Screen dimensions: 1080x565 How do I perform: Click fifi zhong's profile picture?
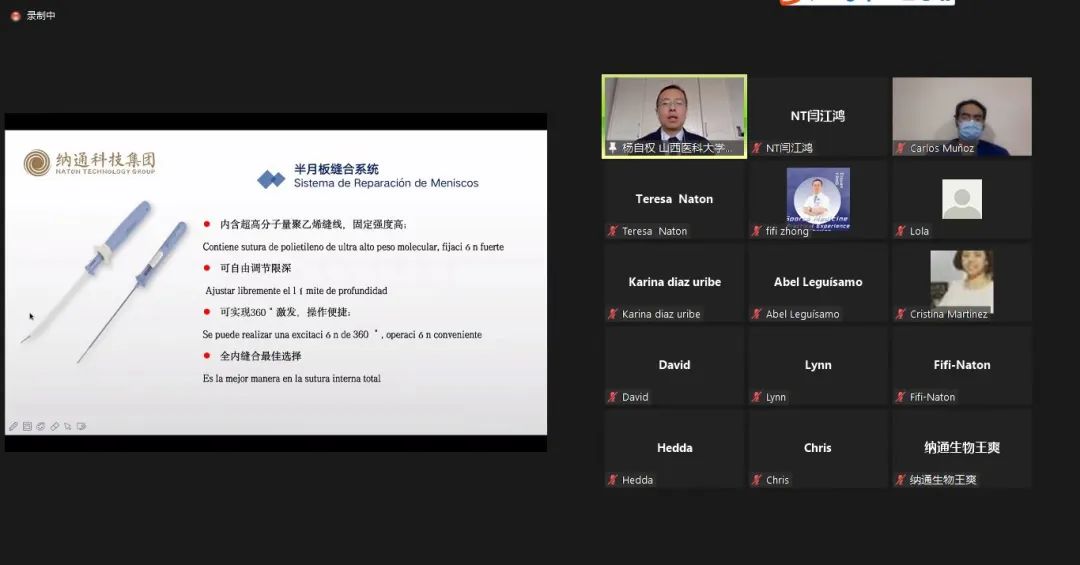click(x=818, y=199)
